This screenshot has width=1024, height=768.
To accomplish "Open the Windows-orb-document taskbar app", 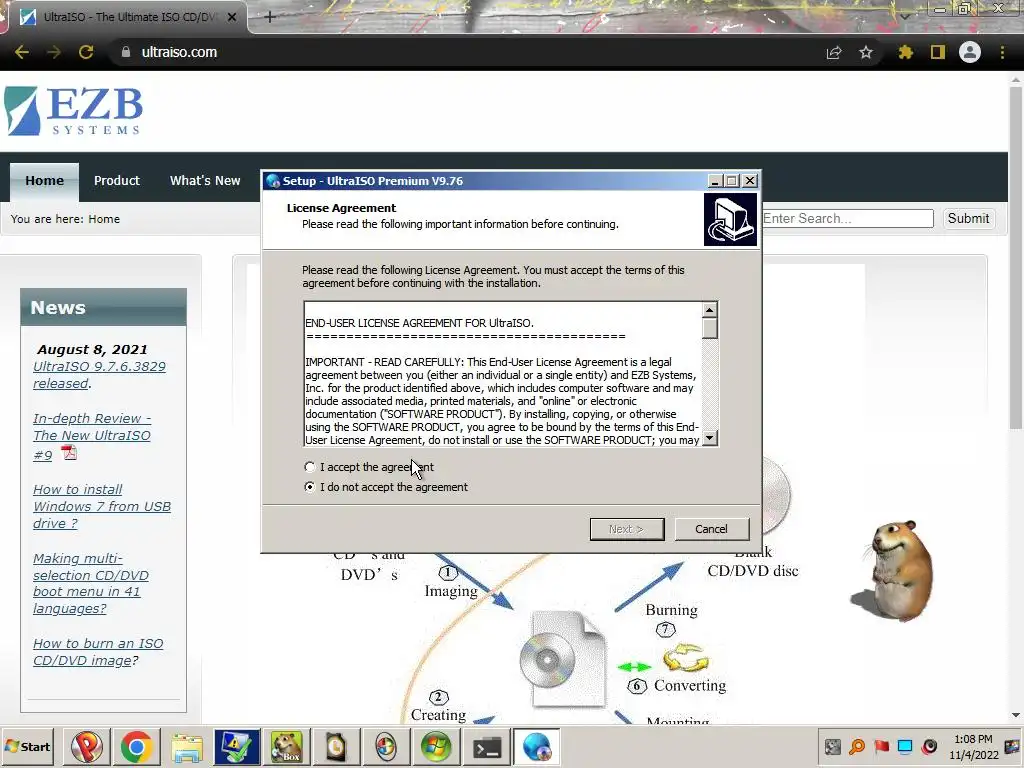I will (386, 747).
